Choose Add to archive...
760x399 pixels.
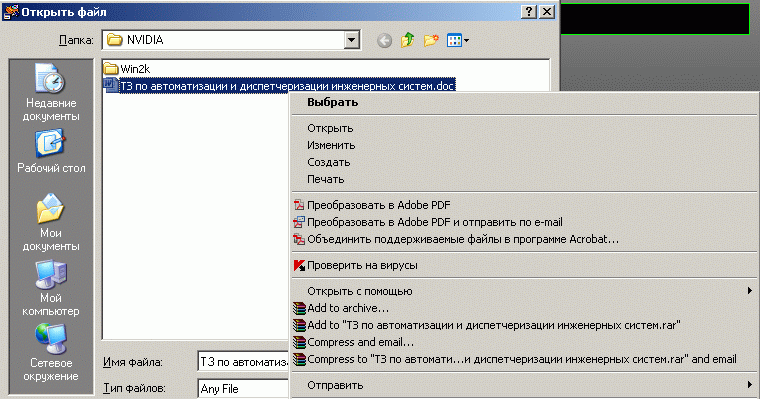[524, 308]
